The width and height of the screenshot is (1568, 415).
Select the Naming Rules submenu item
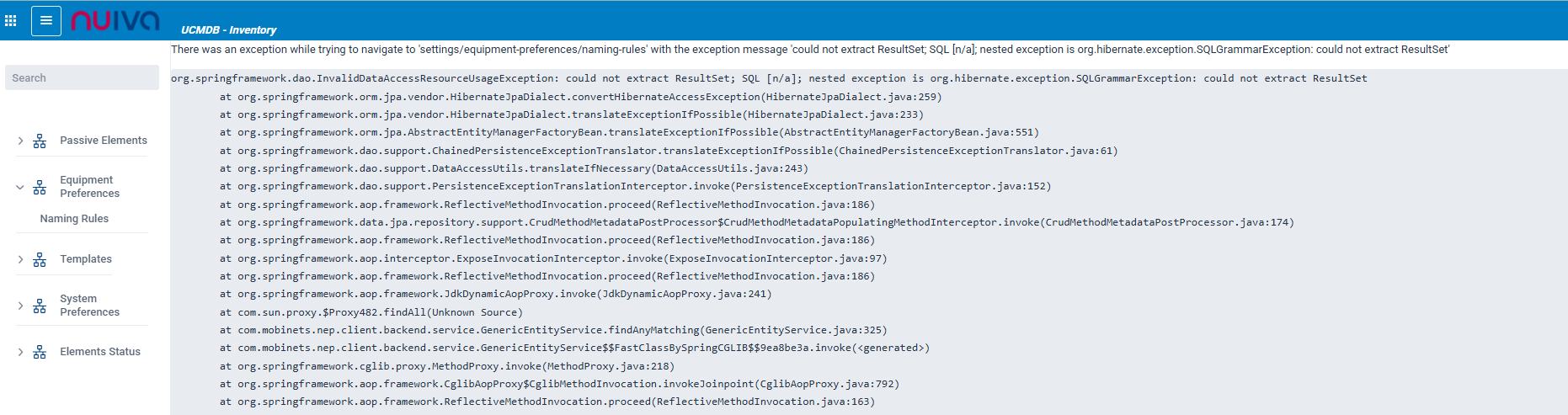click(74, 219)
